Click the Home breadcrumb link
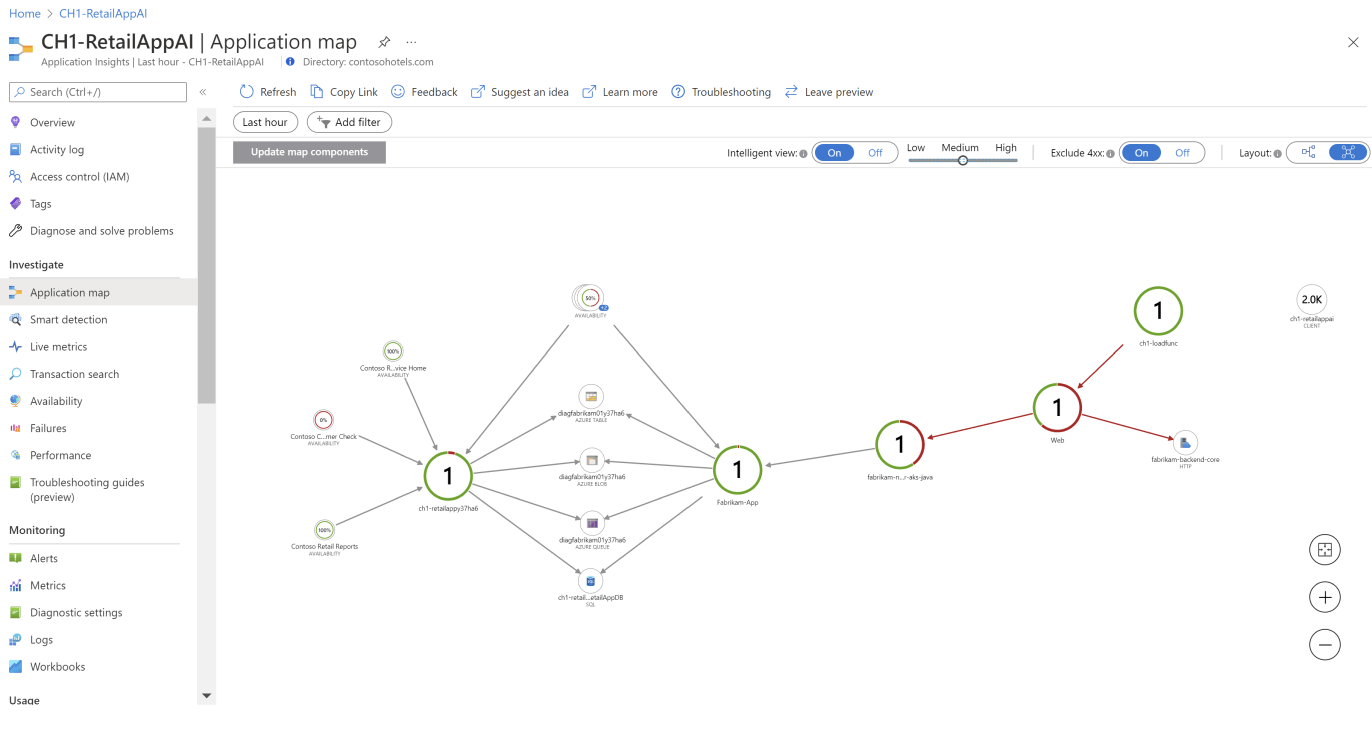This screenshot has height=731, width=1372. (x=24, y=13)
